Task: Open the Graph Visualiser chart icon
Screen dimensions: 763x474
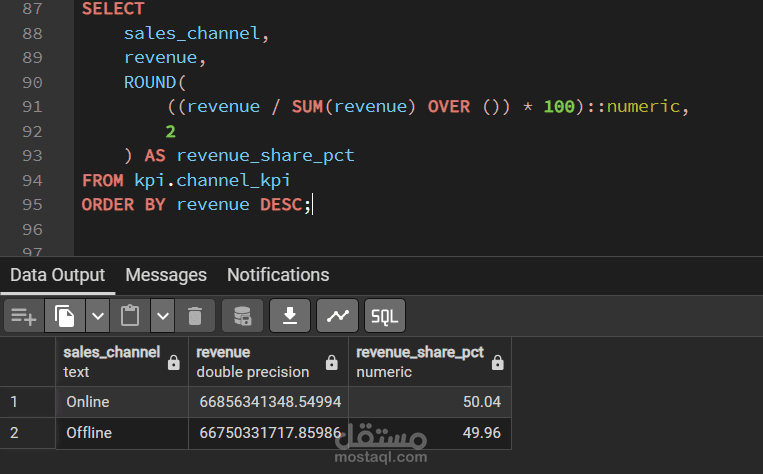Action: coord(337,316)
